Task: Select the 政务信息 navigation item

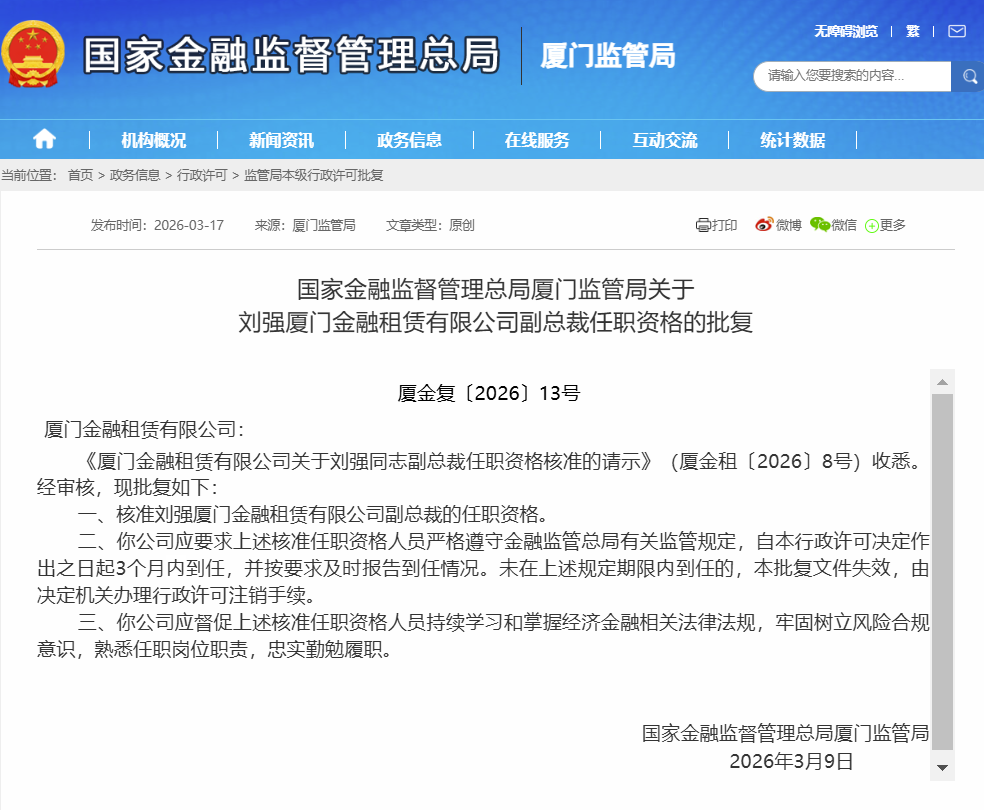Action: point(409,140)
